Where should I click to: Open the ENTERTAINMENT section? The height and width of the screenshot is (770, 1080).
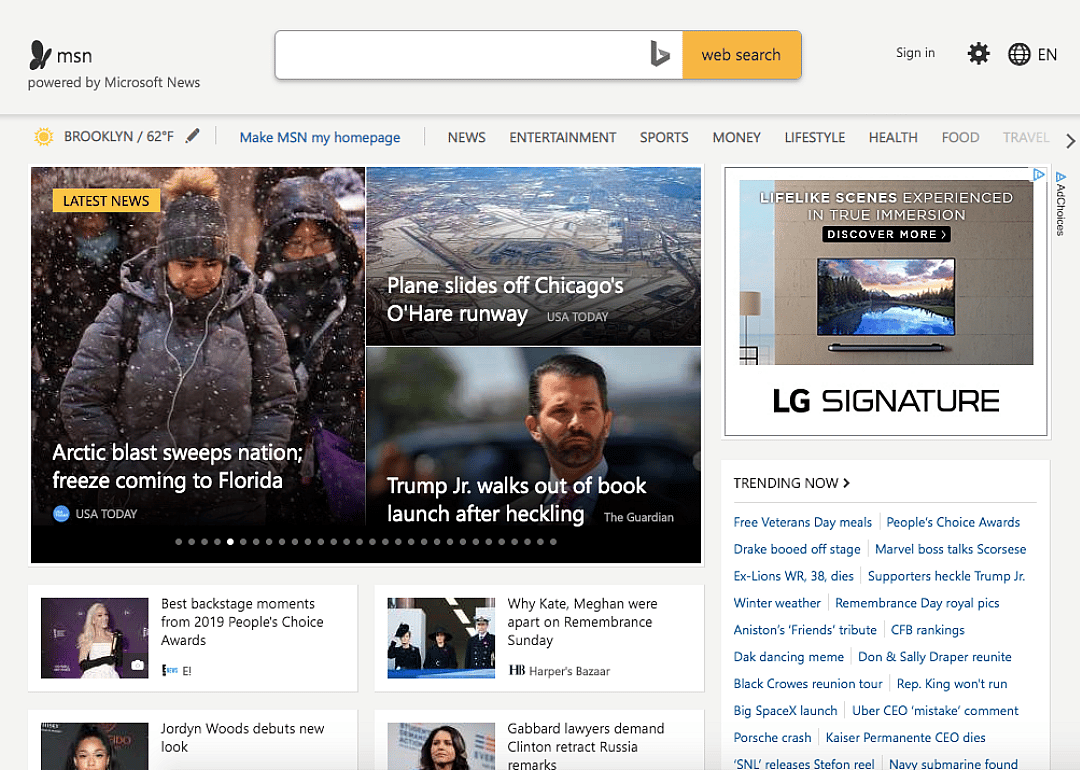click(x=563, y=137)
